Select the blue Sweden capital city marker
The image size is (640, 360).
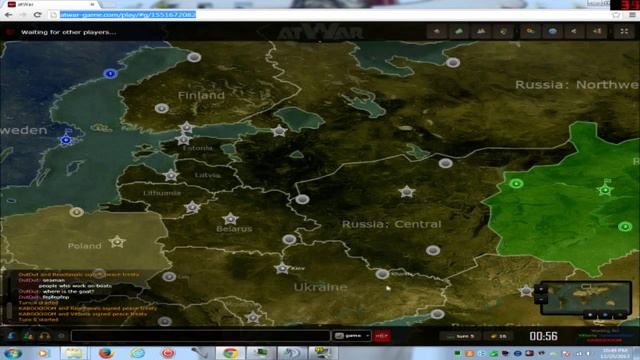(x=66, y=140)
